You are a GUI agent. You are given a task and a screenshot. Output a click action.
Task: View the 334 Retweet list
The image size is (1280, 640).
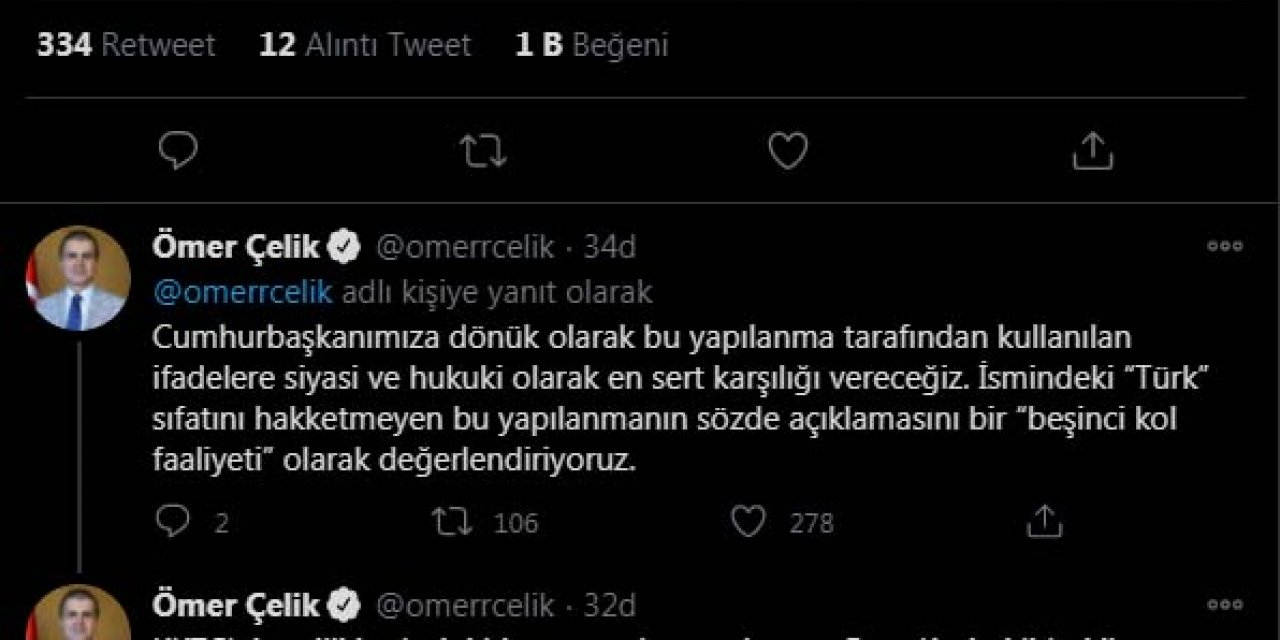pyautogui.click(x=125, y=44)
